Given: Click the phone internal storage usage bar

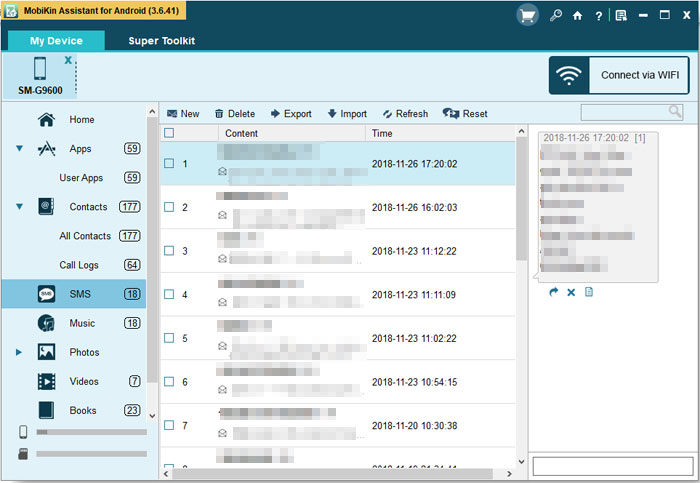Looking at the screenshot, I should [x=92, y=432].
